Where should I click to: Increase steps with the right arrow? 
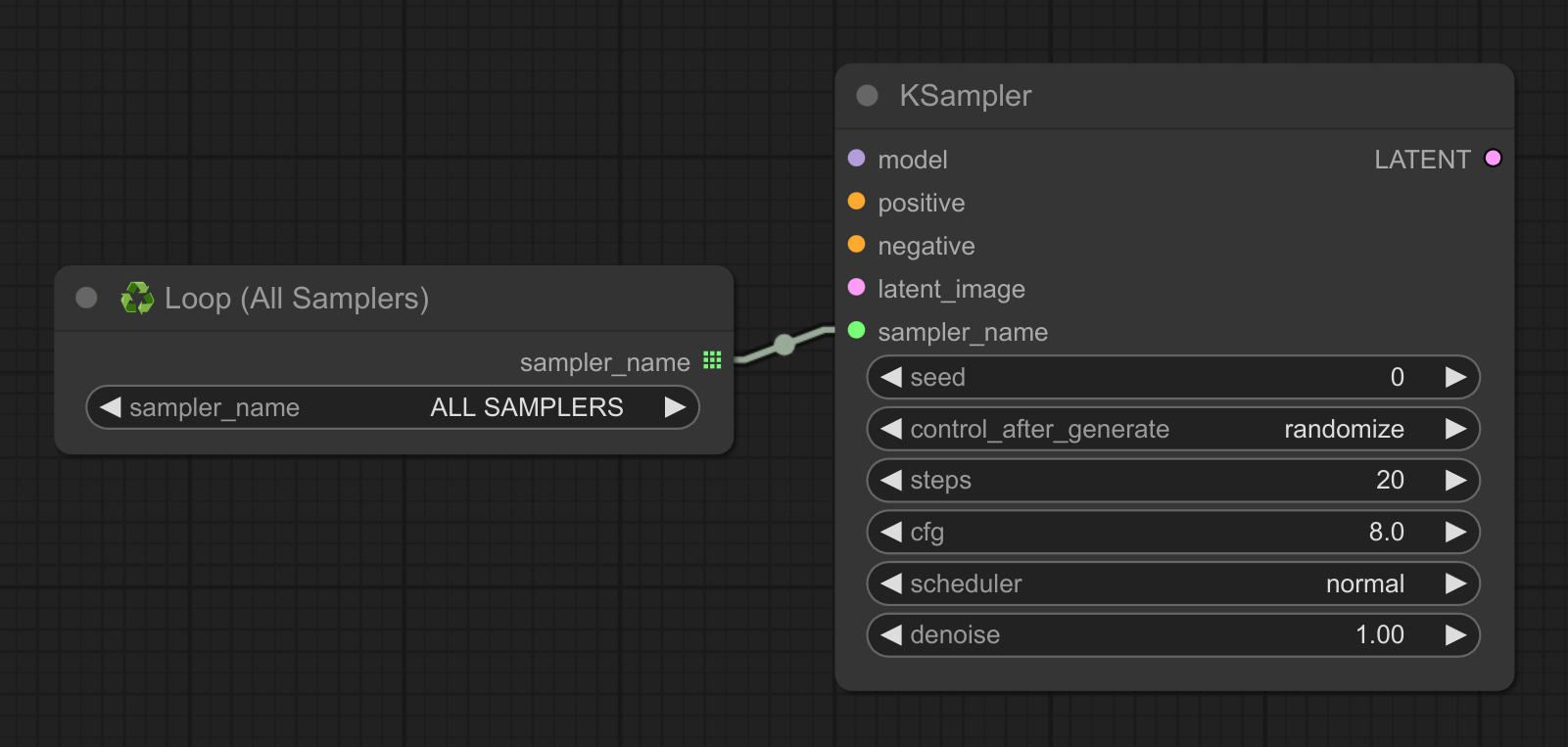click(1455, 480)
